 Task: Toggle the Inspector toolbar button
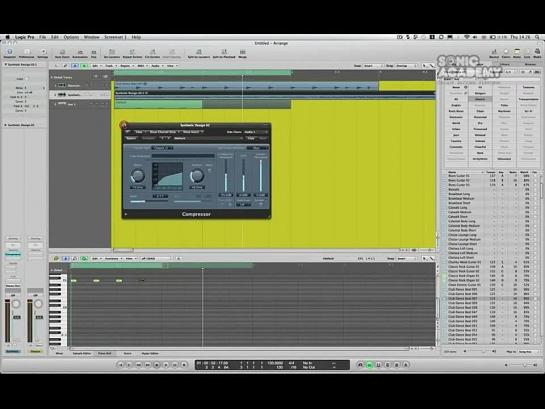(9, 53)
